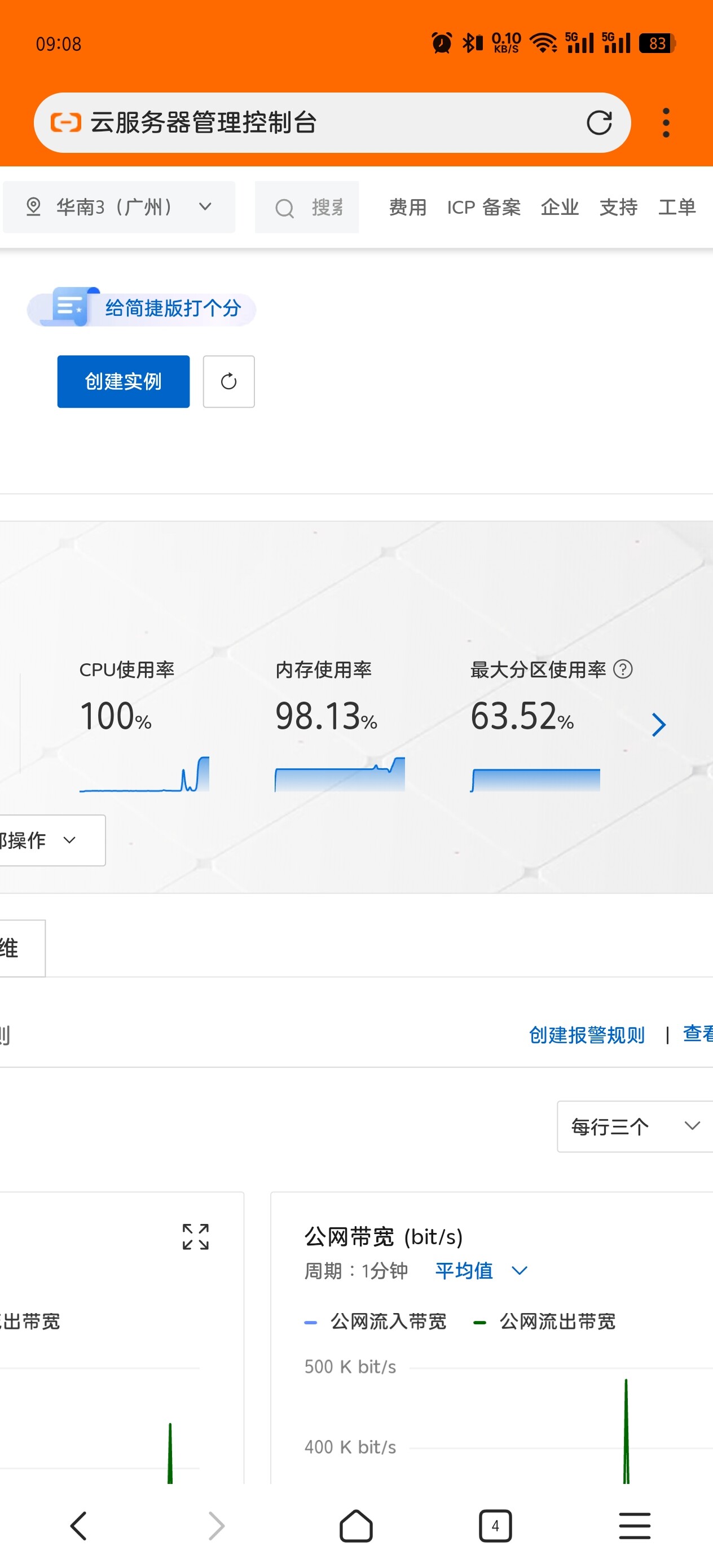
Task: Toggle the 公网流入带宽 legend series
Action: pos(375,1322)
